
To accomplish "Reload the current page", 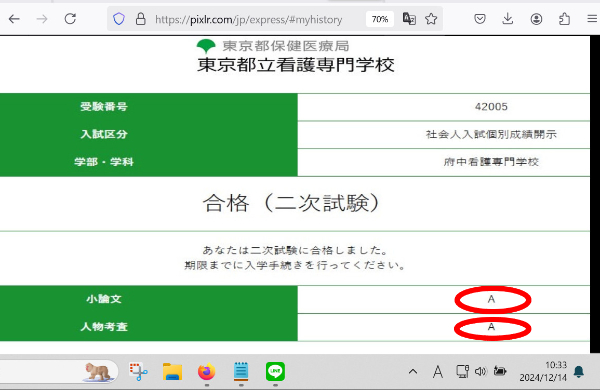I will [x=70, y=19].
